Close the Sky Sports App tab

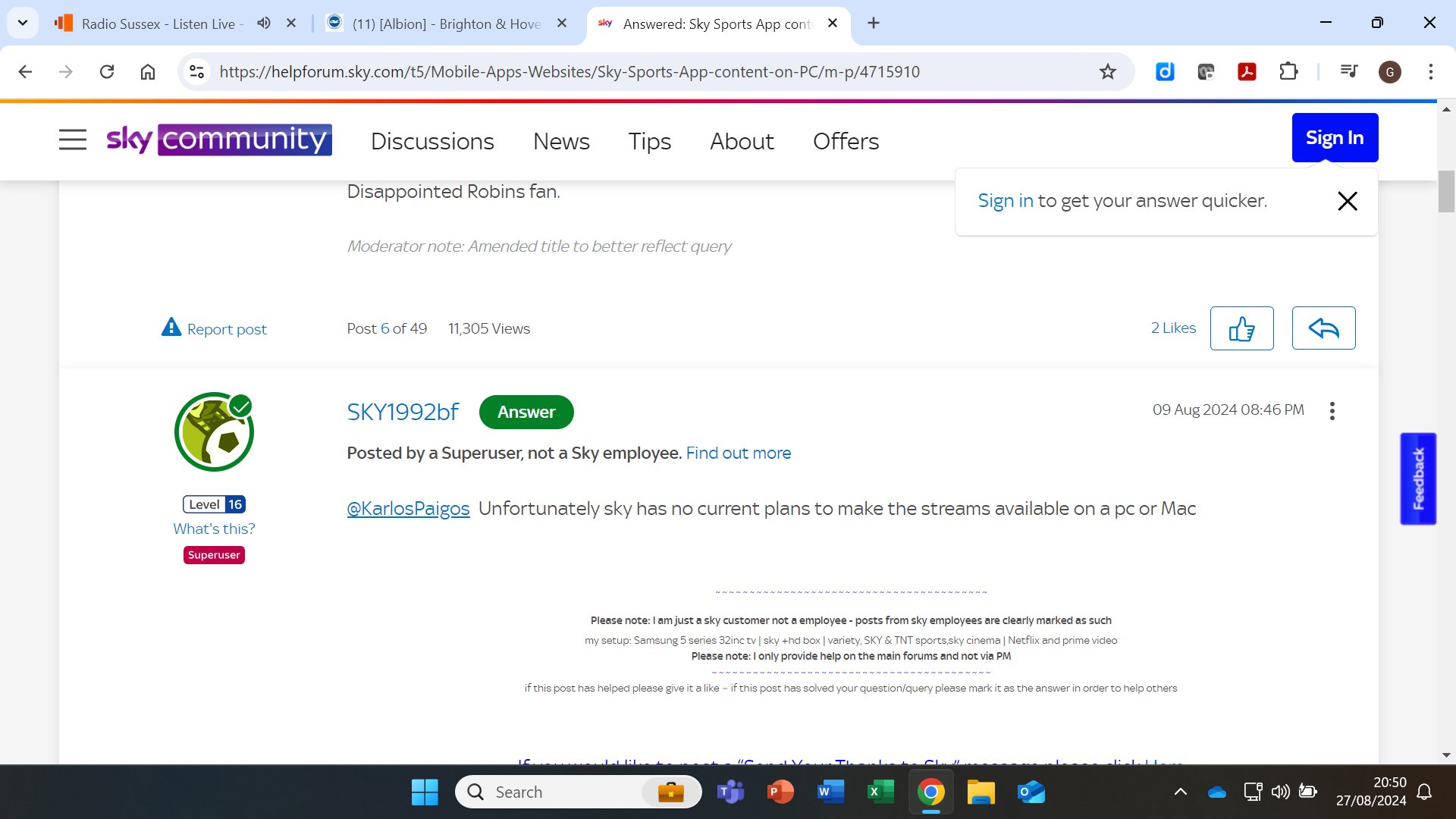point(833,23)
